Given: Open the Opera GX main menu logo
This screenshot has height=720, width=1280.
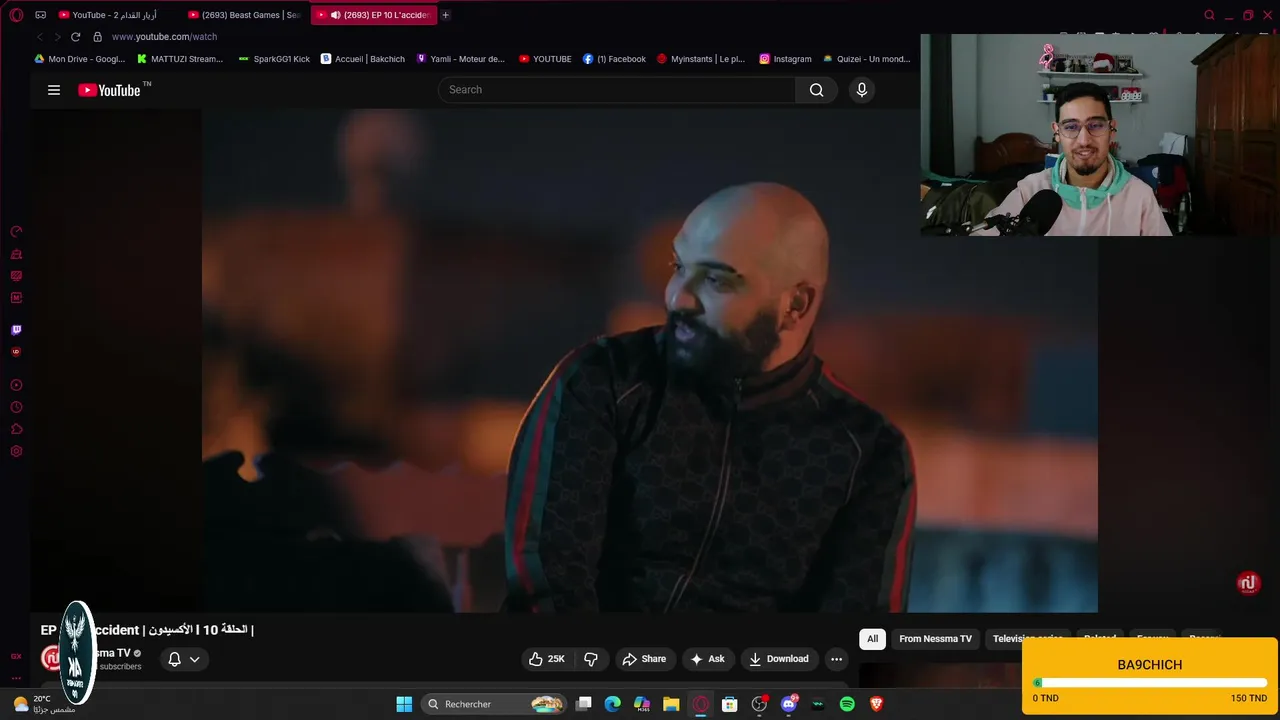Looking at the screenshot, I should [x=16, y=15].
